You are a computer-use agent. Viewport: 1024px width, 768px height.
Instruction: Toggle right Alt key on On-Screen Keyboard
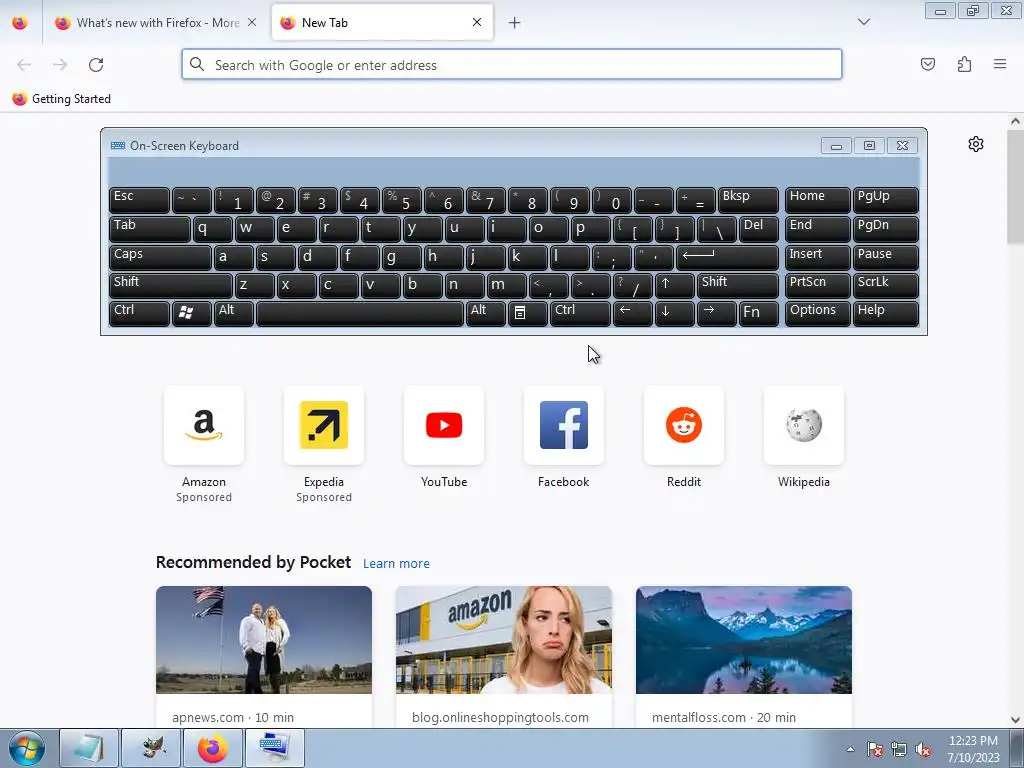coord(486,313)
